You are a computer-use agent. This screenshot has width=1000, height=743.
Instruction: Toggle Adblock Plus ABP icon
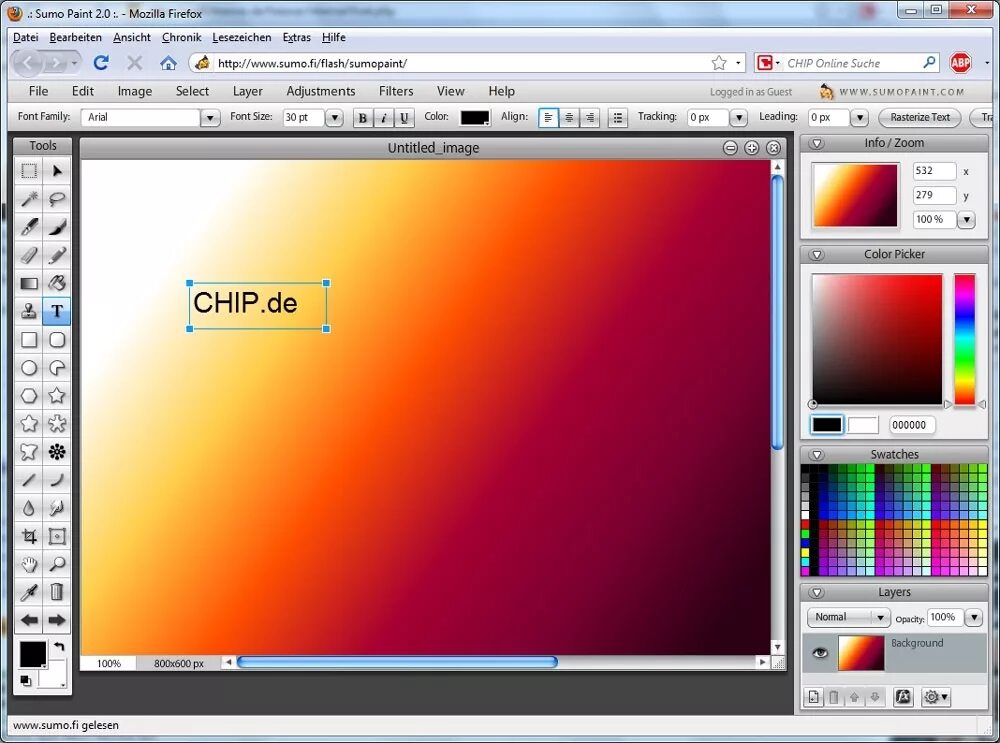click(x=960, y=63)
